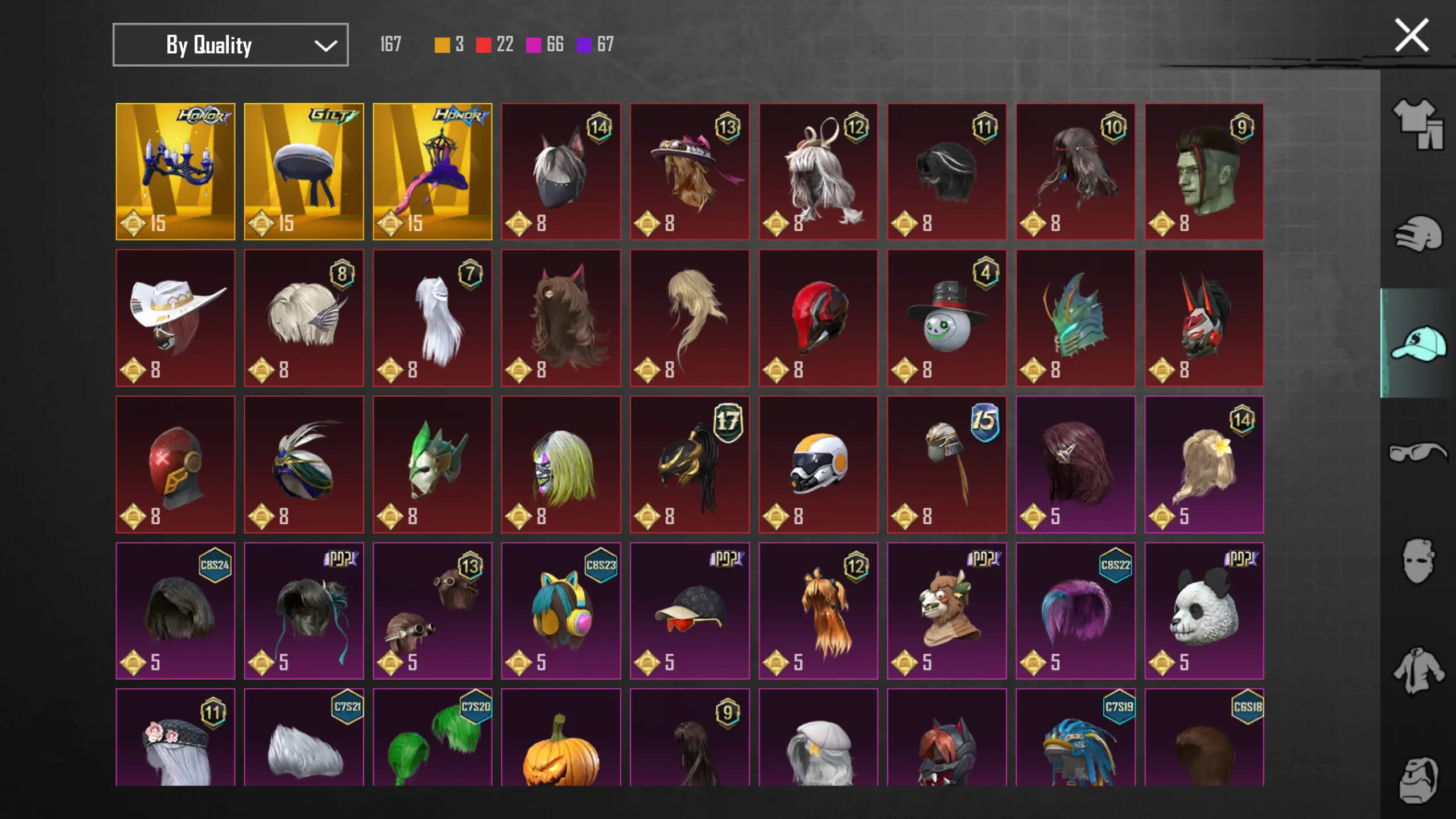Screen dimensions: 1456x819
Task: Close the inventory with the X icon
Action: pyautogui.click(x=1412, y=35)
